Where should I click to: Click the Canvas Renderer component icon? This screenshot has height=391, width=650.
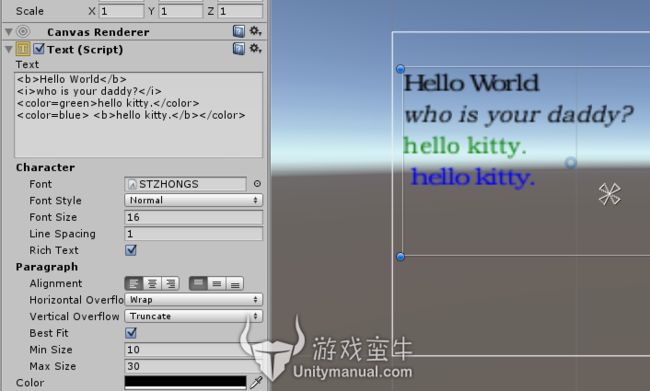coord(23,32)
